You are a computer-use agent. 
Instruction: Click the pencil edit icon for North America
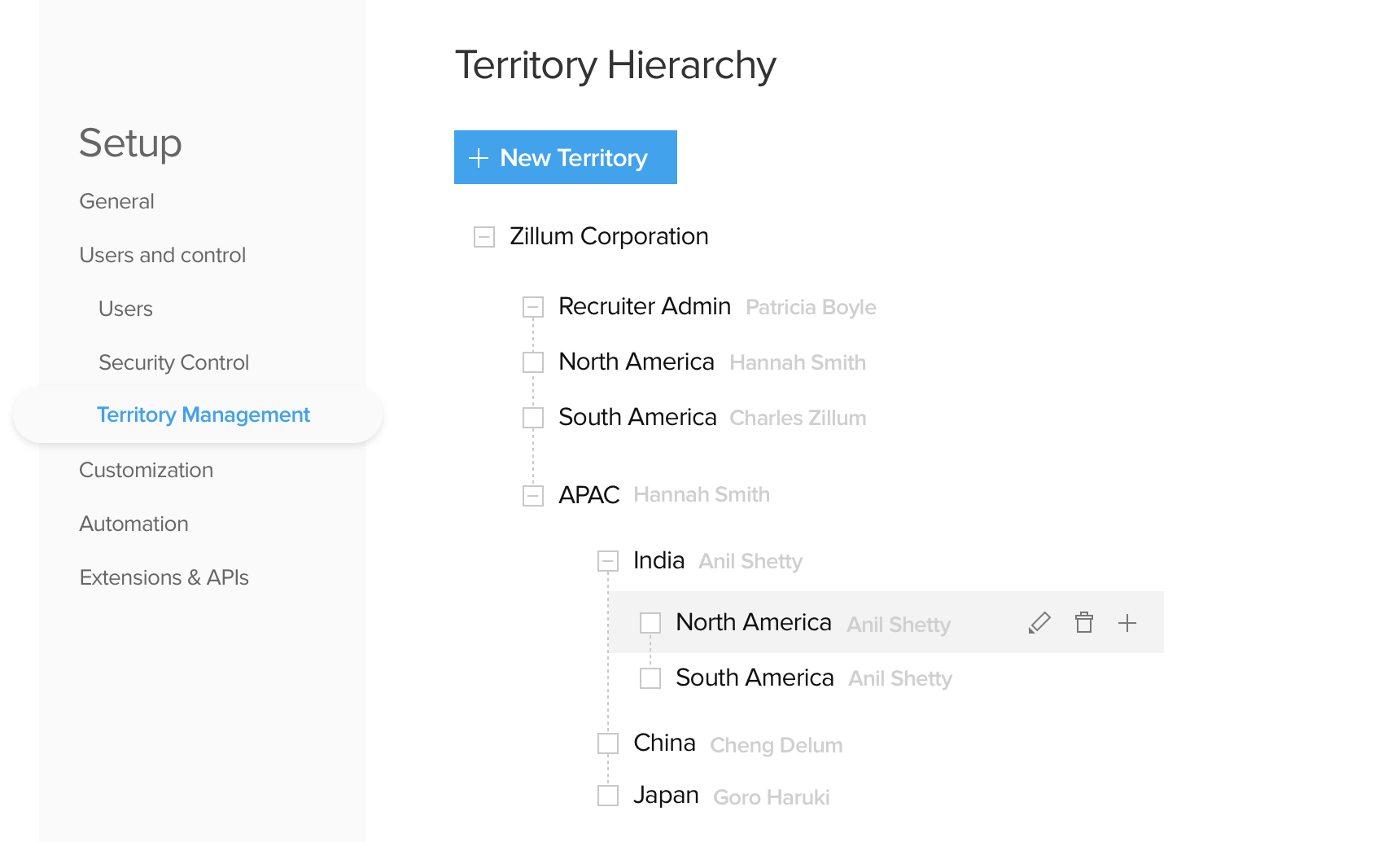coord(1039,623)
